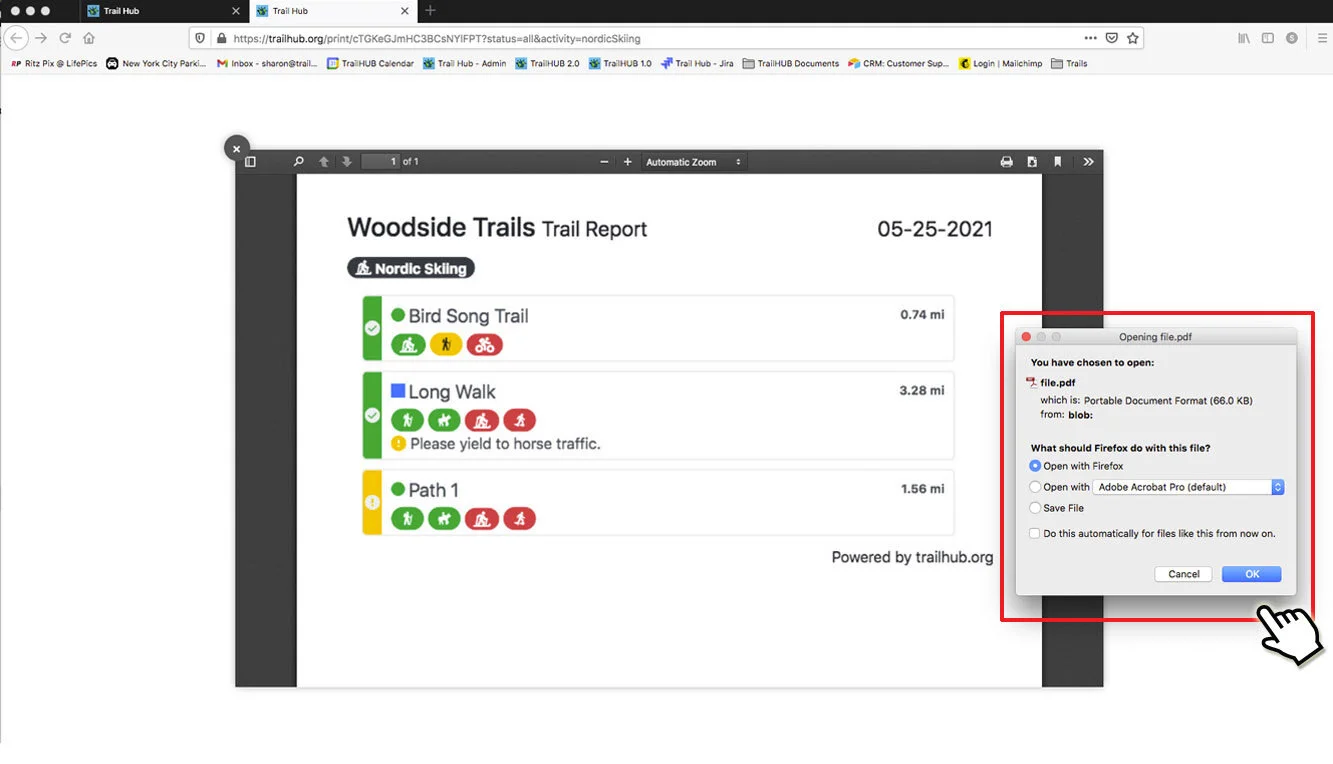Go to previous PDF page arrow

click(324, 162)
